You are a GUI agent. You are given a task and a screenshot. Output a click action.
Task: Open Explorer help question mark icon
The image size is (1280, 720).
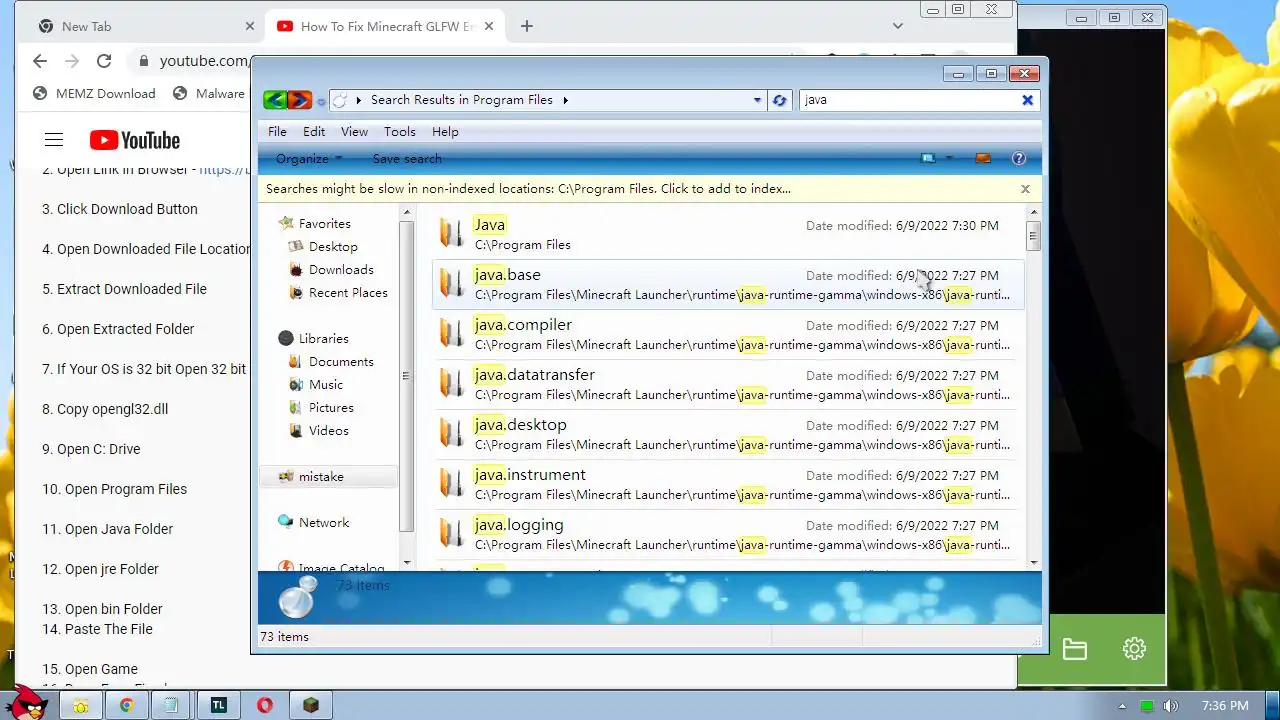(1019, 158)
